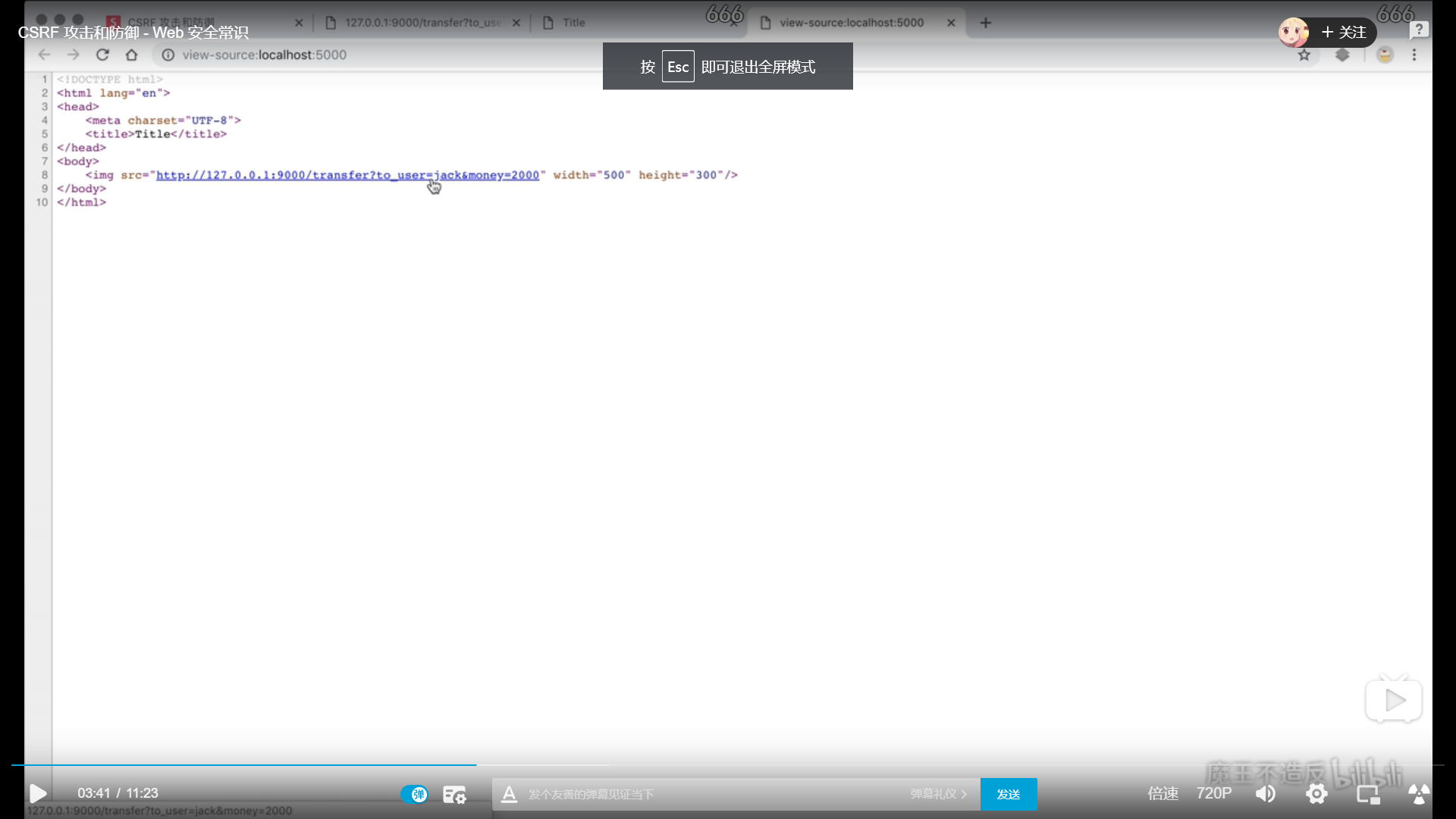1456x819 pixels.
Task: Switch to the Title browser tab
Action: [x=573, y=23]
